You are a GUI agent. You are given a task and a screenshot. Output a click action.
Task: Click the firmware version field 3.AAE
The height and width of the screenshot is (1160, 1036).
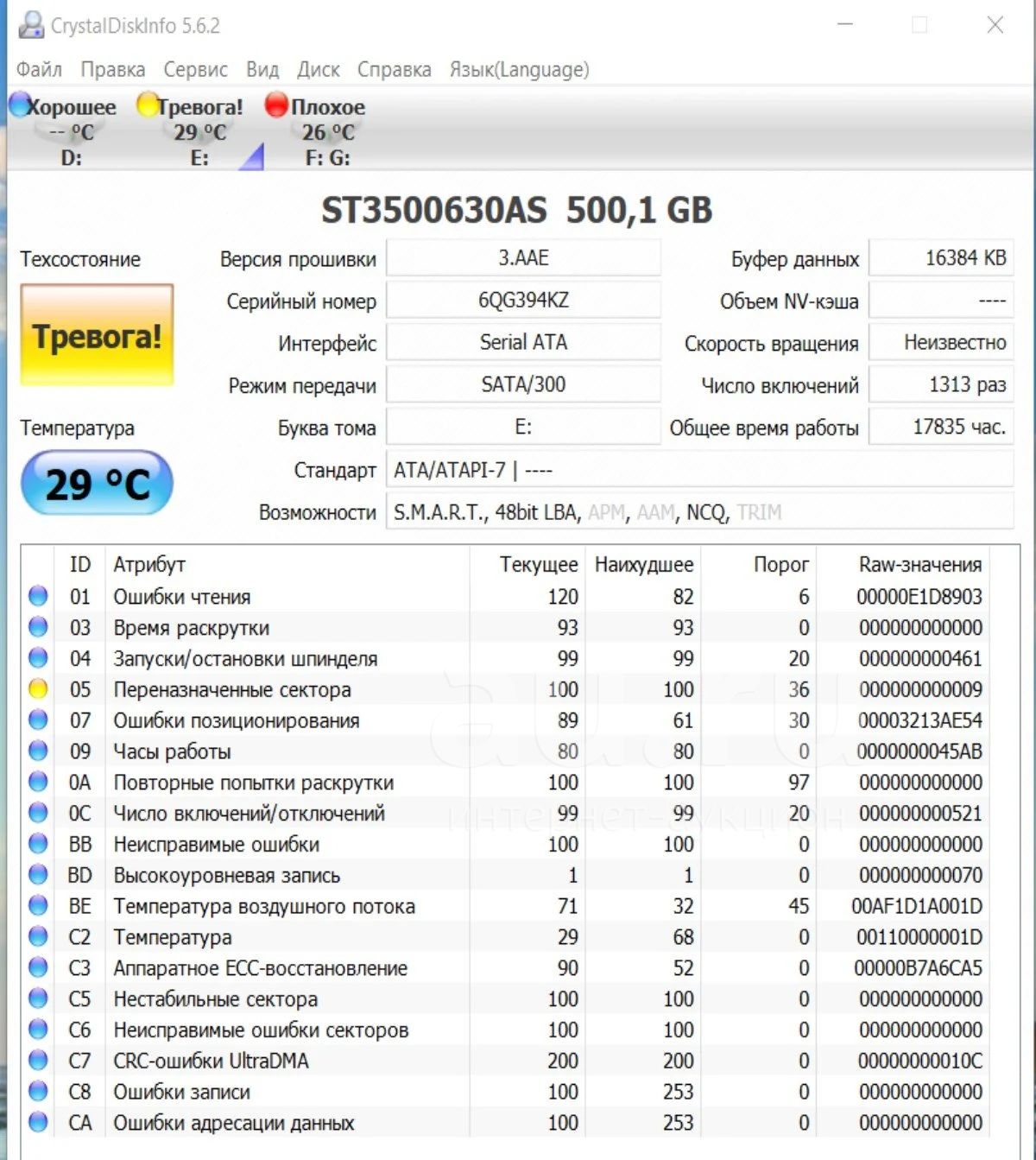[523, 257]
